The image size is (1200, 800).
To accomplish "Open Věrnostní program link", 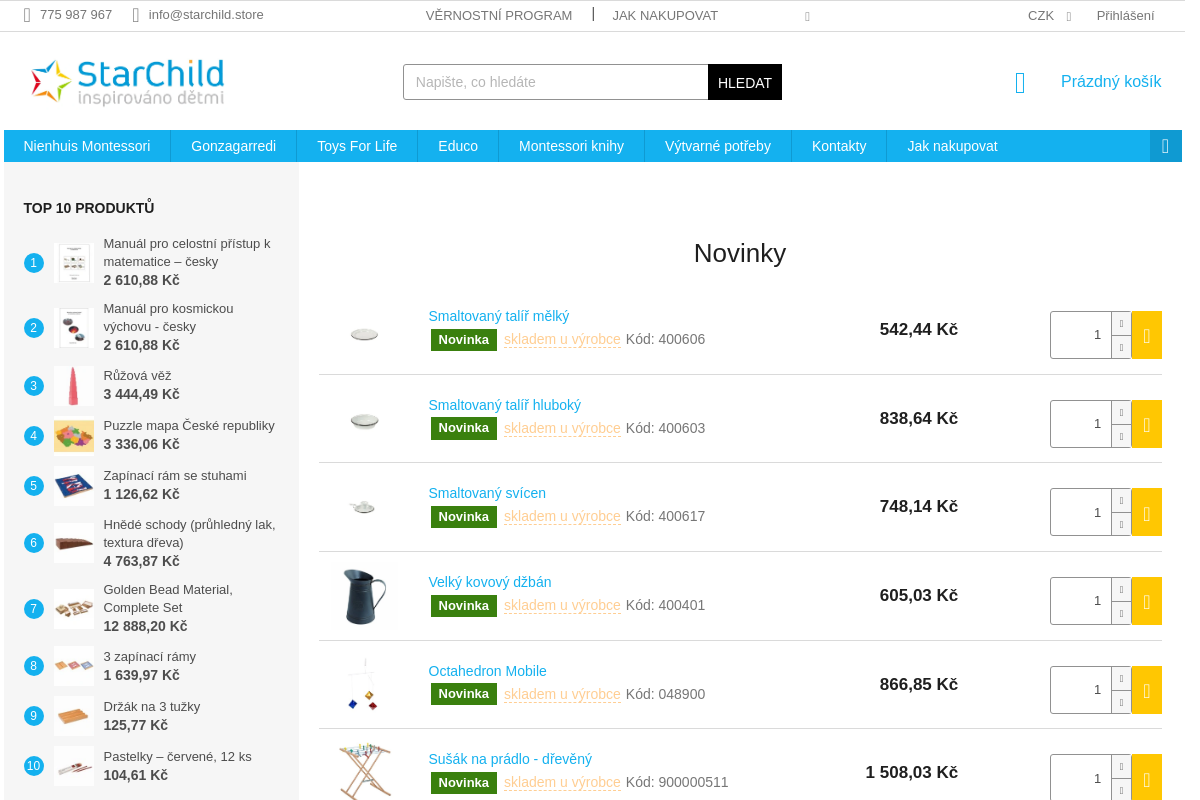I will coord(499,15).
